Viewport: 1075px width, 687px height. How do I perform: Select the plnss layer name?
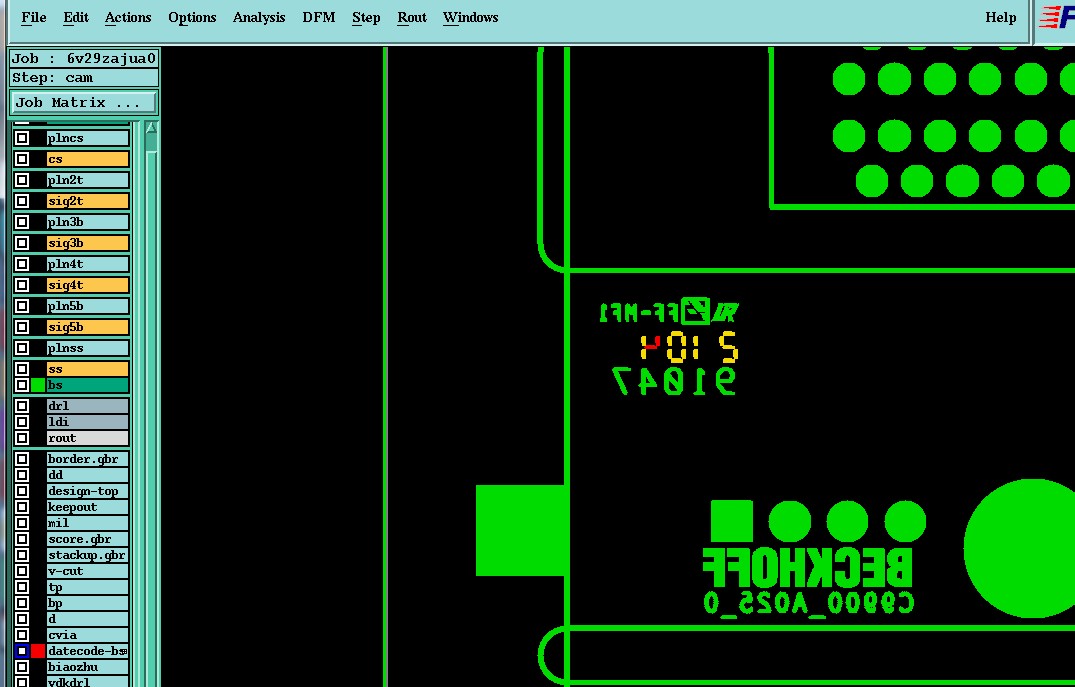pyautogui.click(x=88, y=348)
